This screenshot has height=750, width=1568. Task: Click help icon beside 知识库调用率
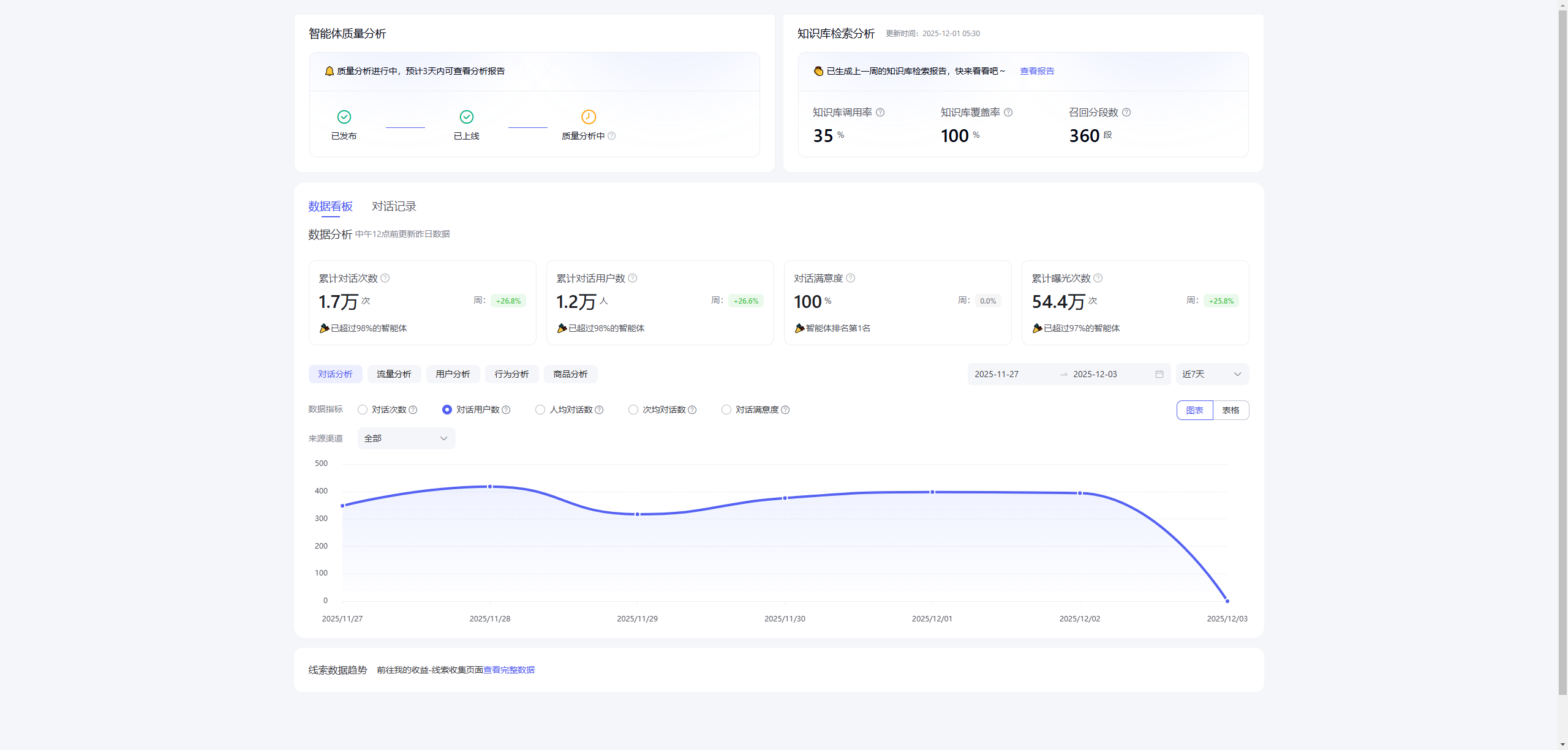coord(880,113)
